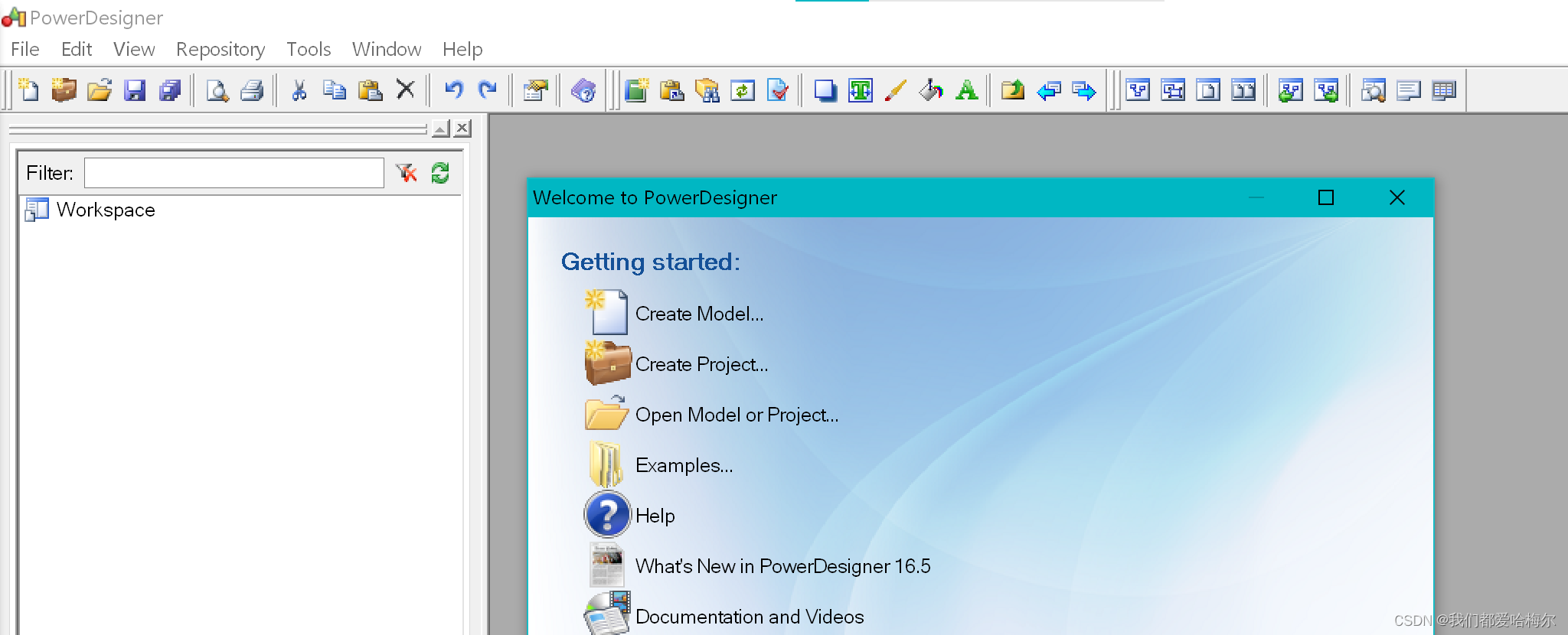This screenshot has height=635, width=1568.
Task: Close the browser panel with its X
Action: (462, 129)
